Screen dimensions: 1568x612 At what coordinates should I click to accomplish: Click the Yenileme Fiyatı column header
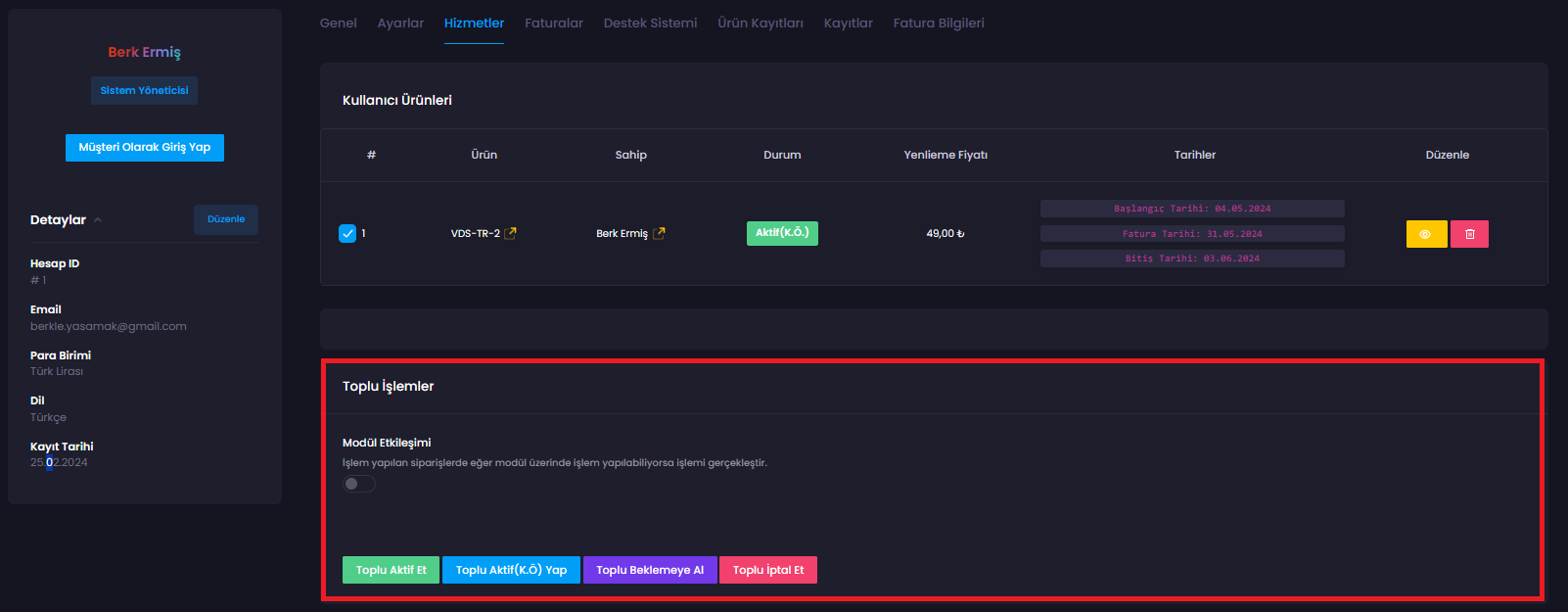(x=945, y=155)
